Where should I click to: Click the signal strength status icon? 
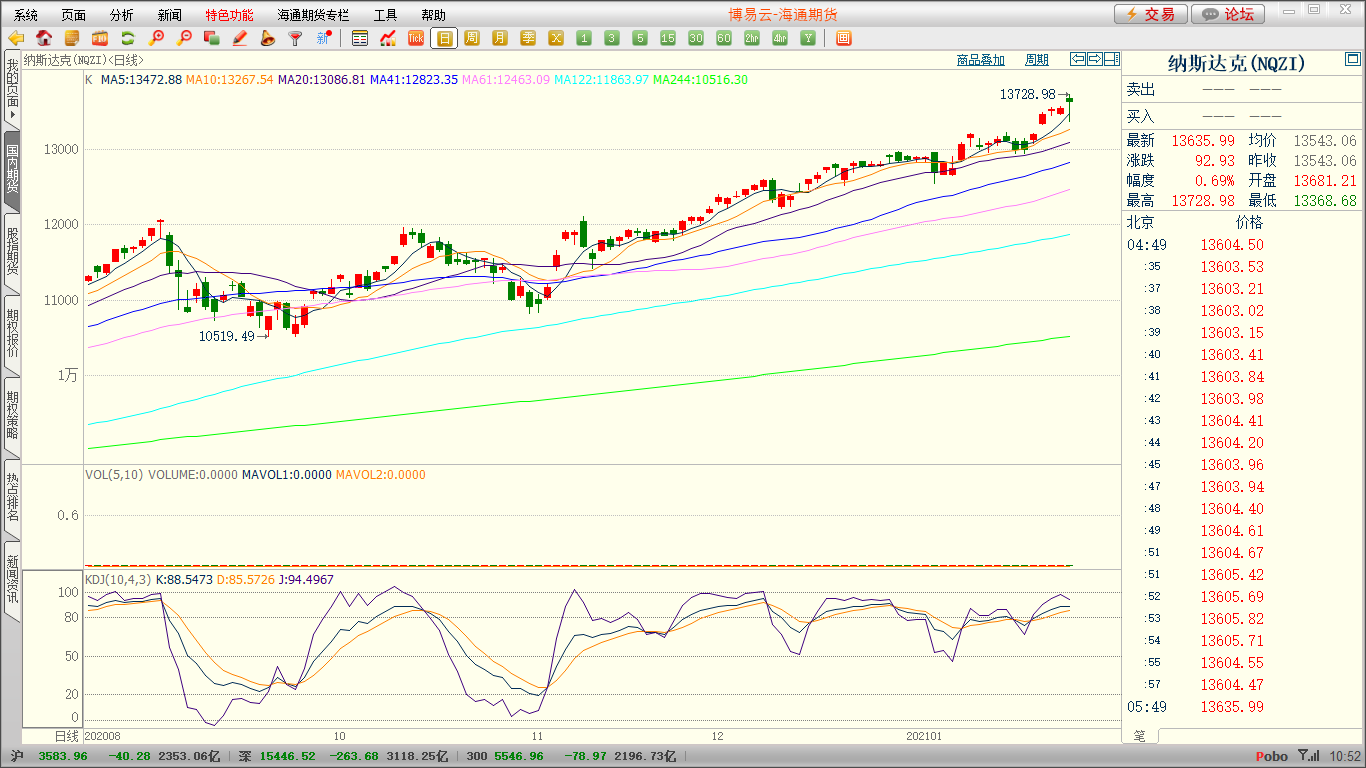coord(1308,757)
